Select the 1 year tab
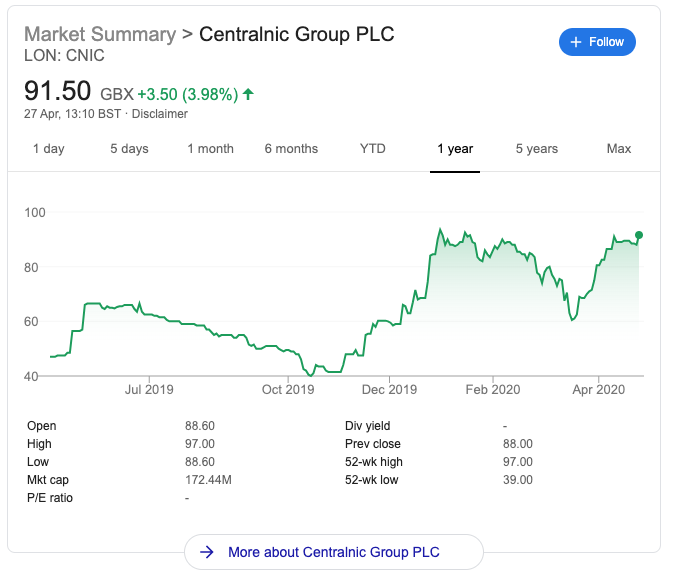The image size is (678, 574). click(455, 149)
